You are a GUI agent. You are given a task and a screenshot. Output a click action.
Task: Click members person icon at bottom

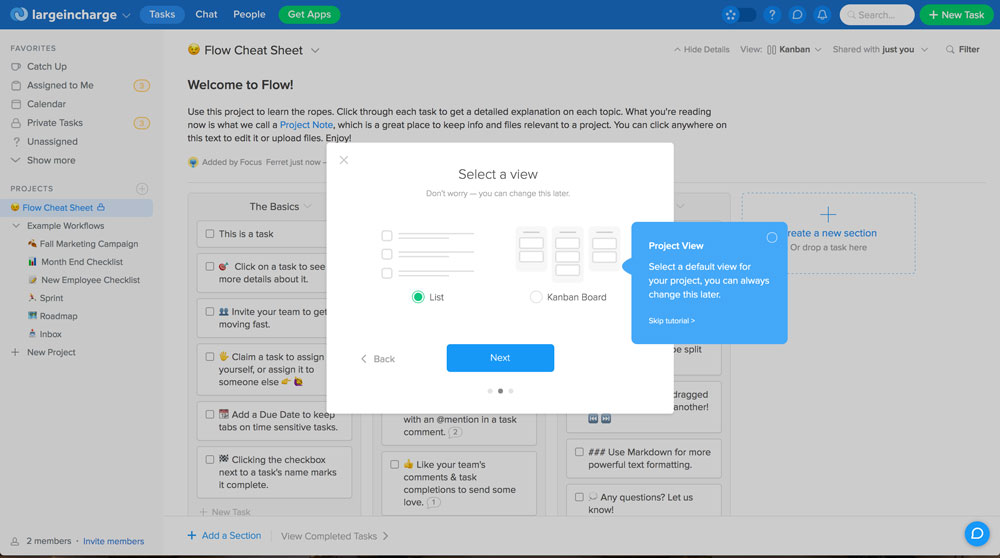[15, 541]
